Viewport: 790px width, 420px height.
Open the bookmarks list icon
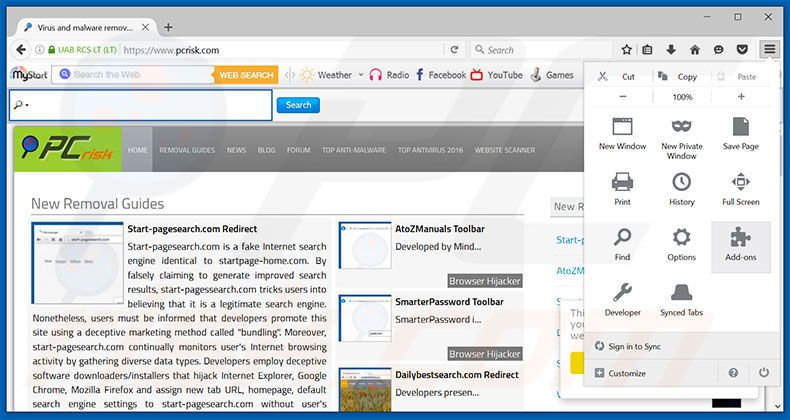coord(647,49)
